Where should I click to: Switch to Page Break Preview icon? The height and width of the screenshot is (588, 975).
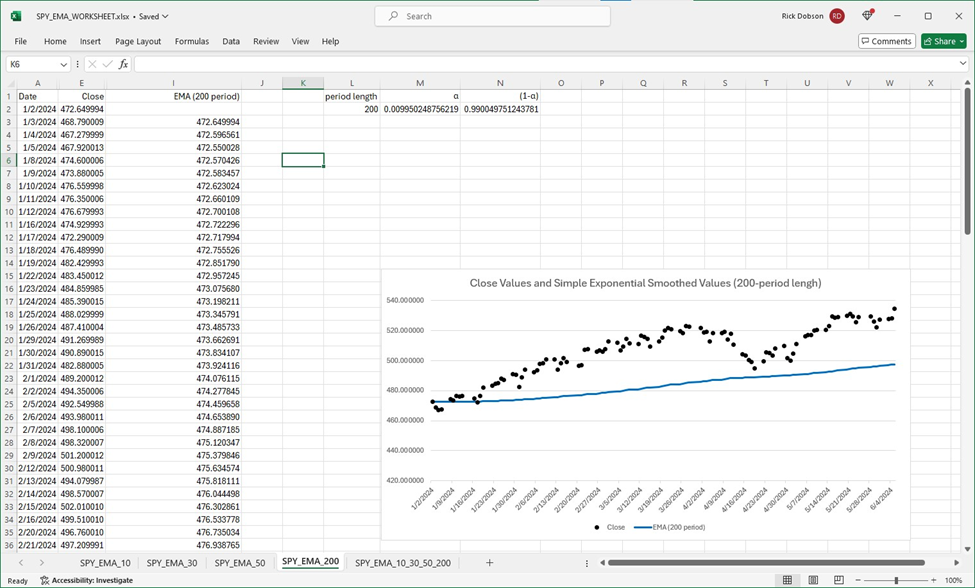tap(838, 580)
